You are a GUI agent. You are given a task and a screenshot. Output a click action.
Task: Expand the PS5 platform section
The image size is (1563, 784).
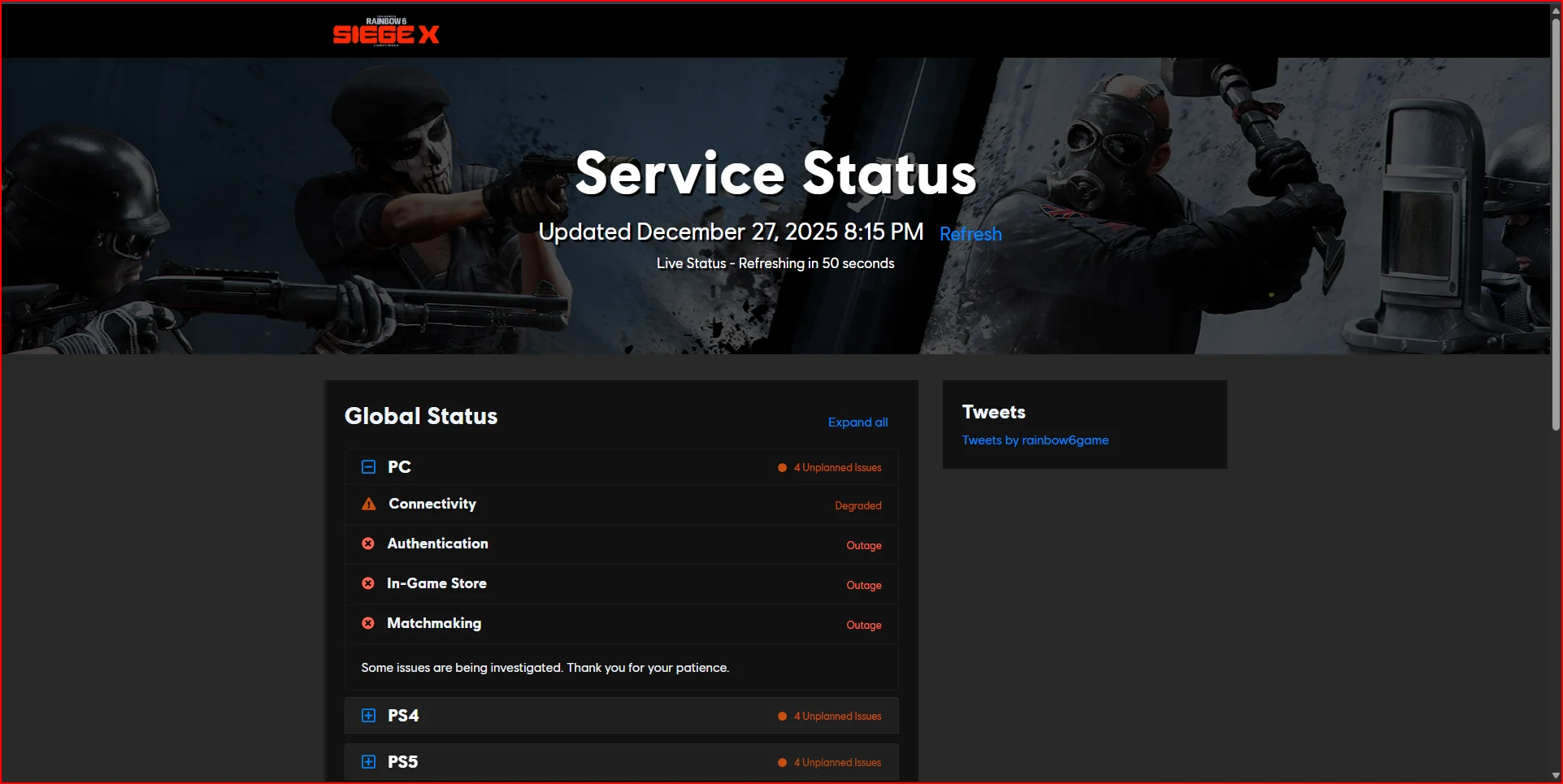(368, 761)
